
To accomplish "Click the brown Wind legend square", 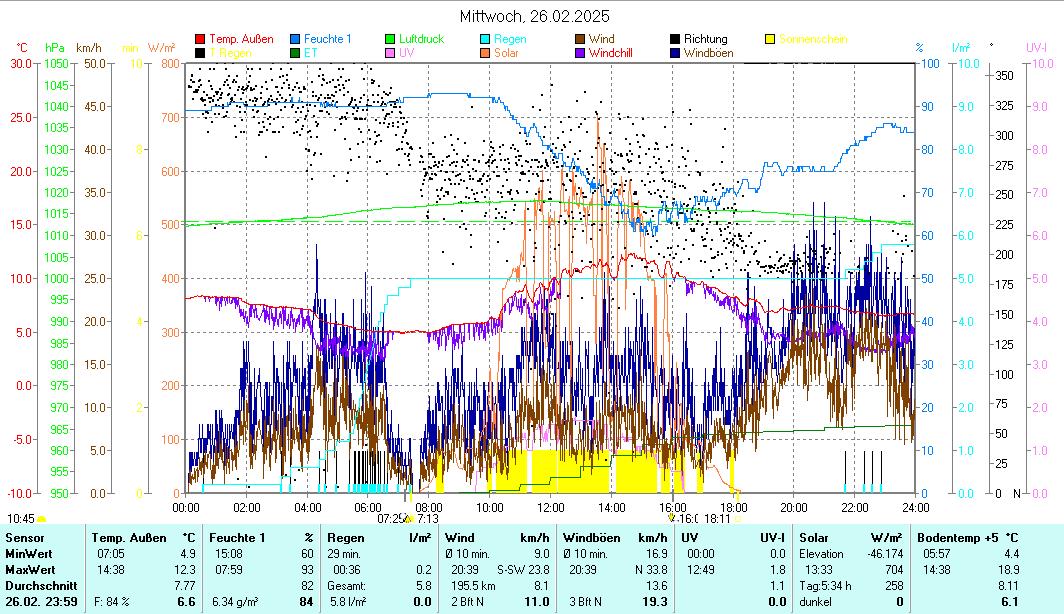I will [x=580, y=39].
